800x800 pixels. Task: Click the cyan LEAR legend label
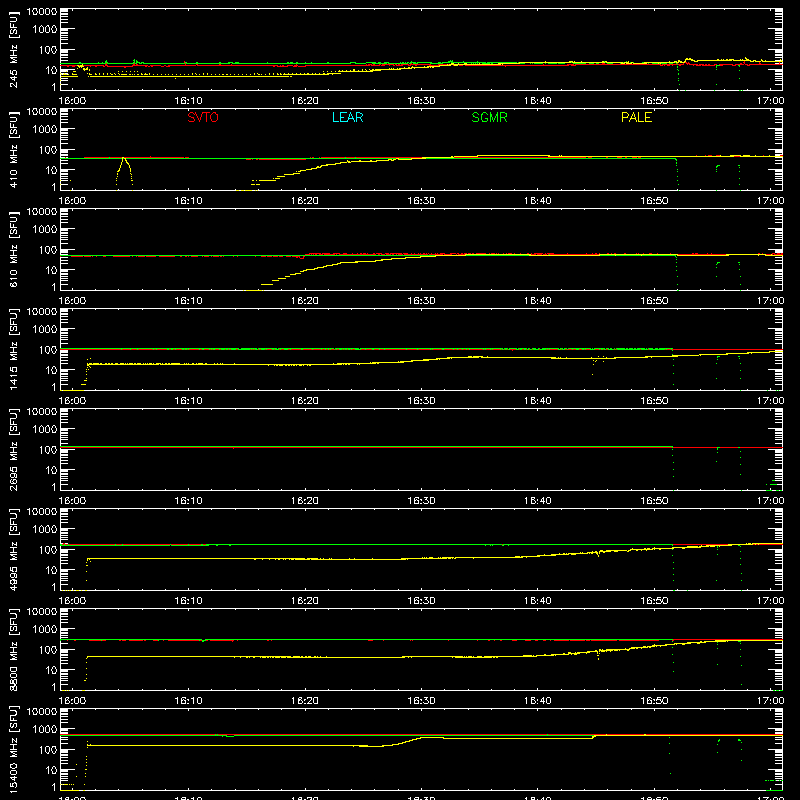click(347, 117)
